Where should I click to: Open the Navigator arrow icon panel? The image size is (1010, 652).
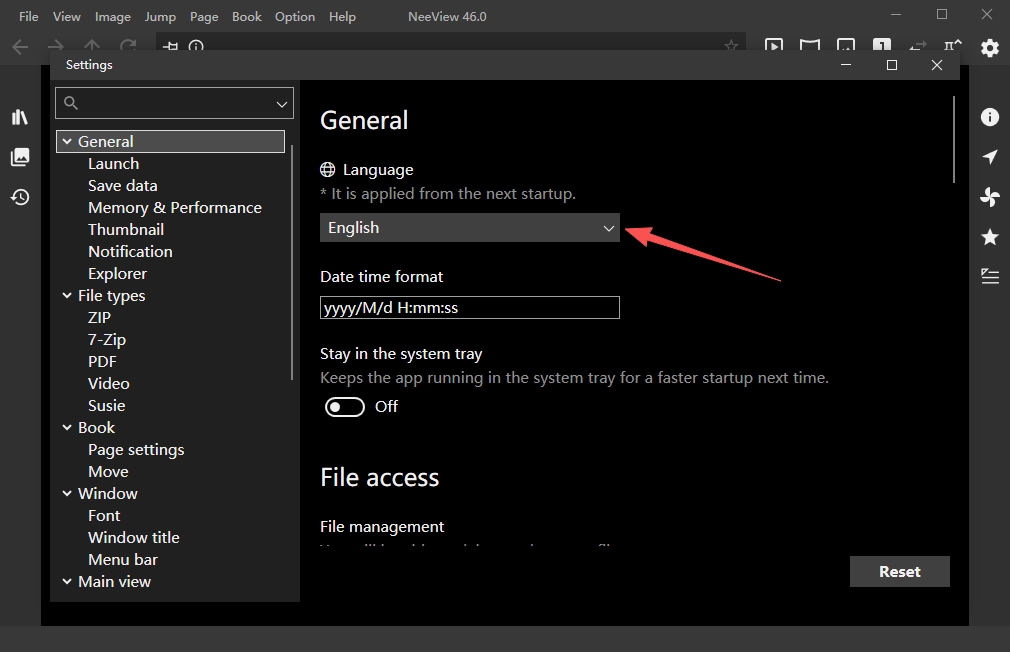tap(989, 157)
